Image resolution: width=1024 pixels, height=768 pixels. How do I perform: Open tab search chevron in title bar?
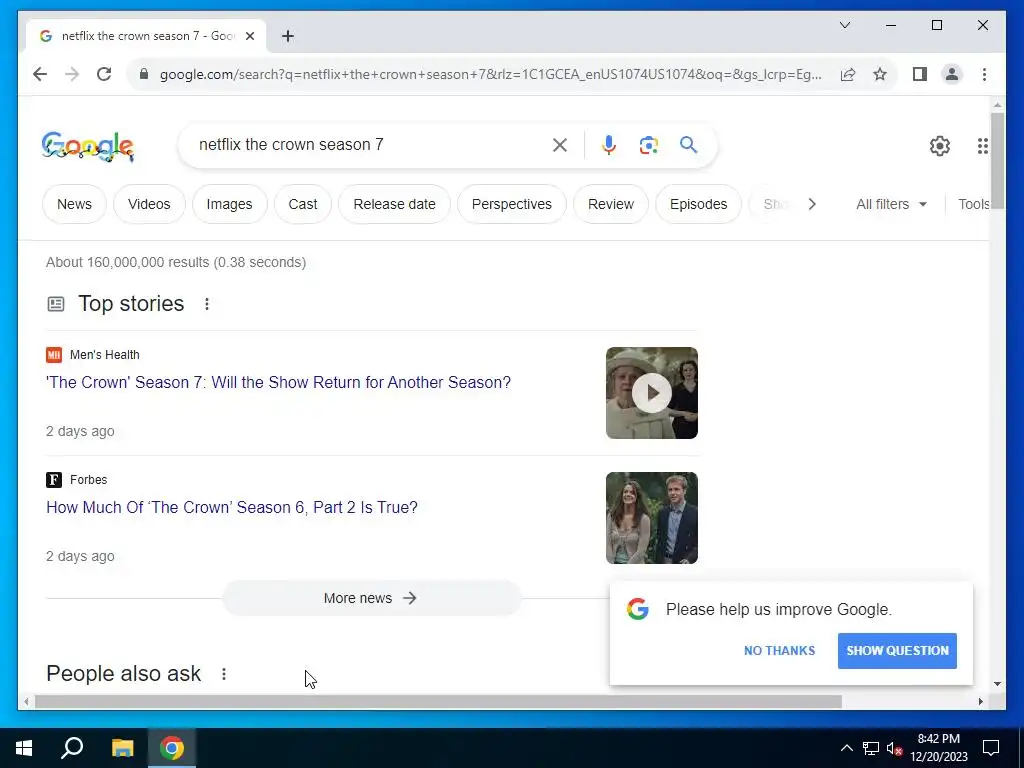(x=844, y=25)
